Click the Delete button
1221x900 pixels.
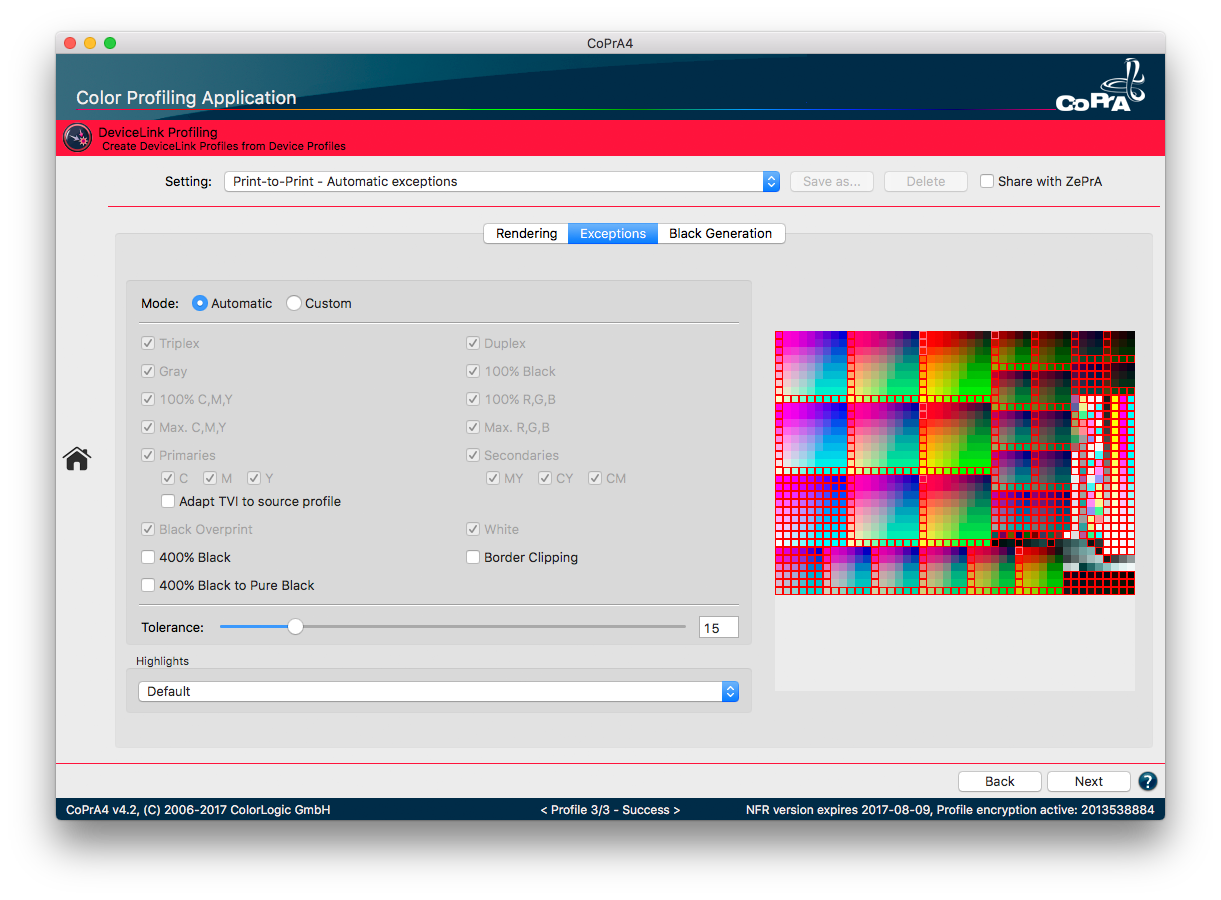click(x=926, y=181)
